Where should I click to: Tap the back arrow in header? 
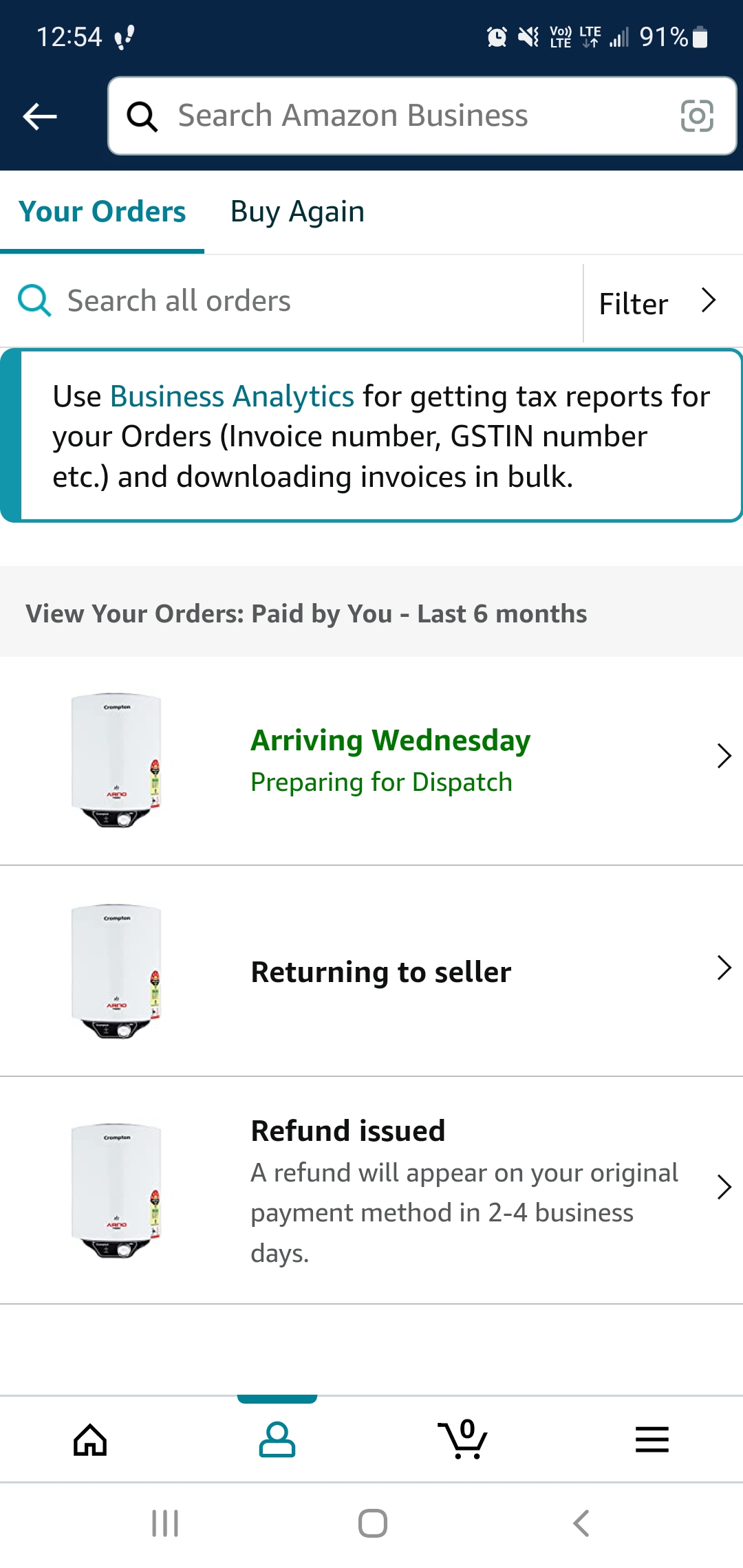point(40,116)
